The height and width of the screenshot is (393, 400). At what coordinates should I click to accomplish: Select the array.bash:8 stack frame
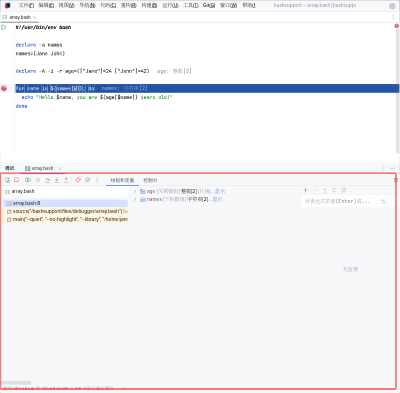click(x=65, y=203)
